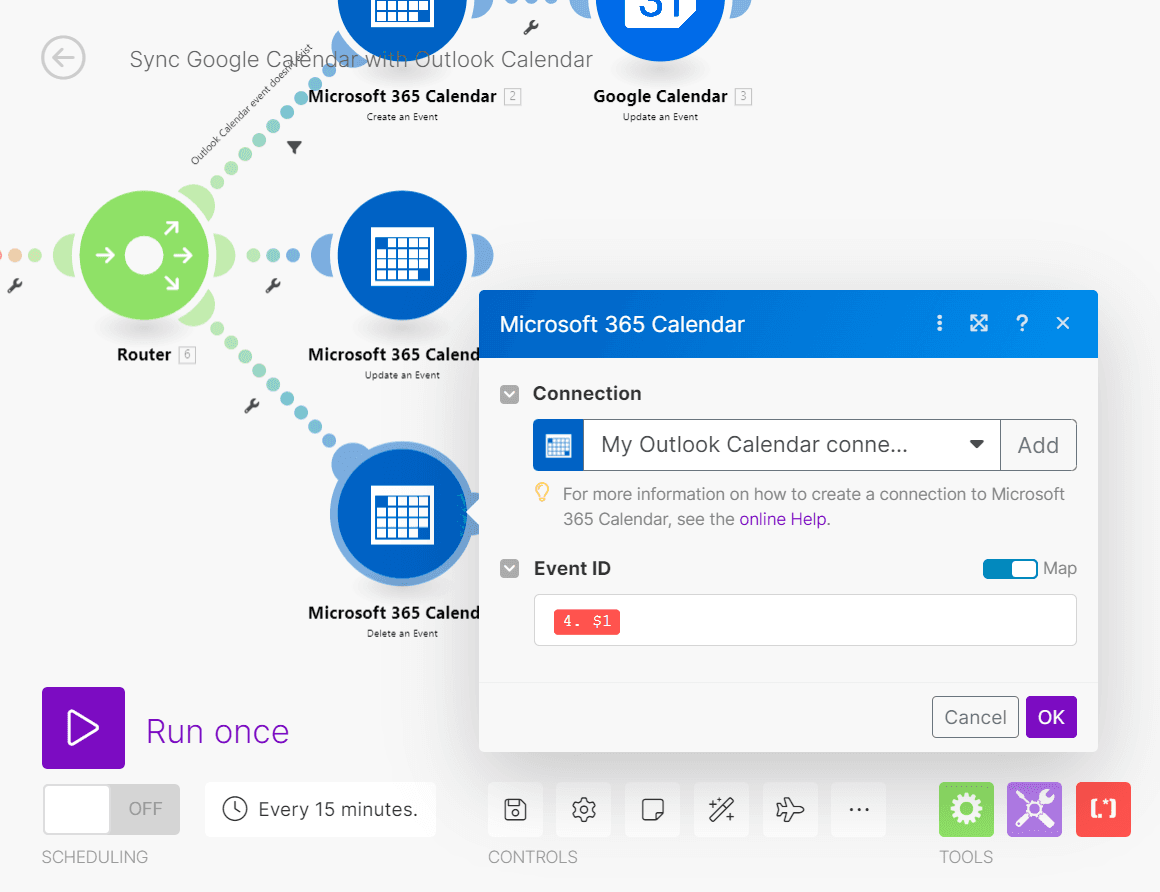Screen dimensions: 1160x892
Task: Click the red devtools brackets icon
Action: point(1103,809)
